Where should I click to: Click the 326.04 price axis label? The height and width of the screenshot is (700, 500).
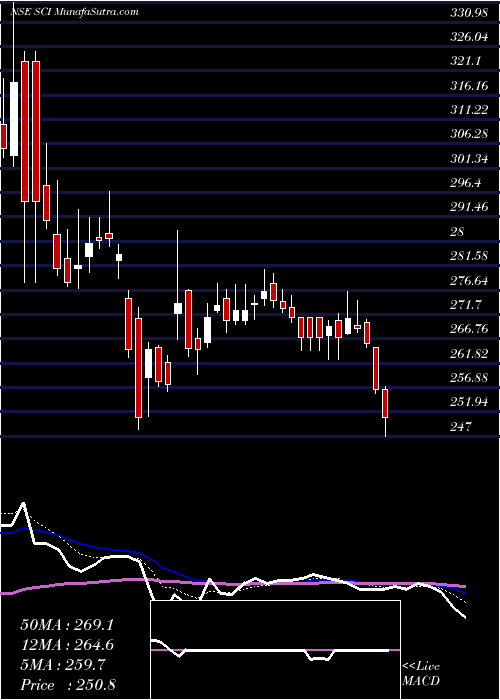[x=469, y=38]
